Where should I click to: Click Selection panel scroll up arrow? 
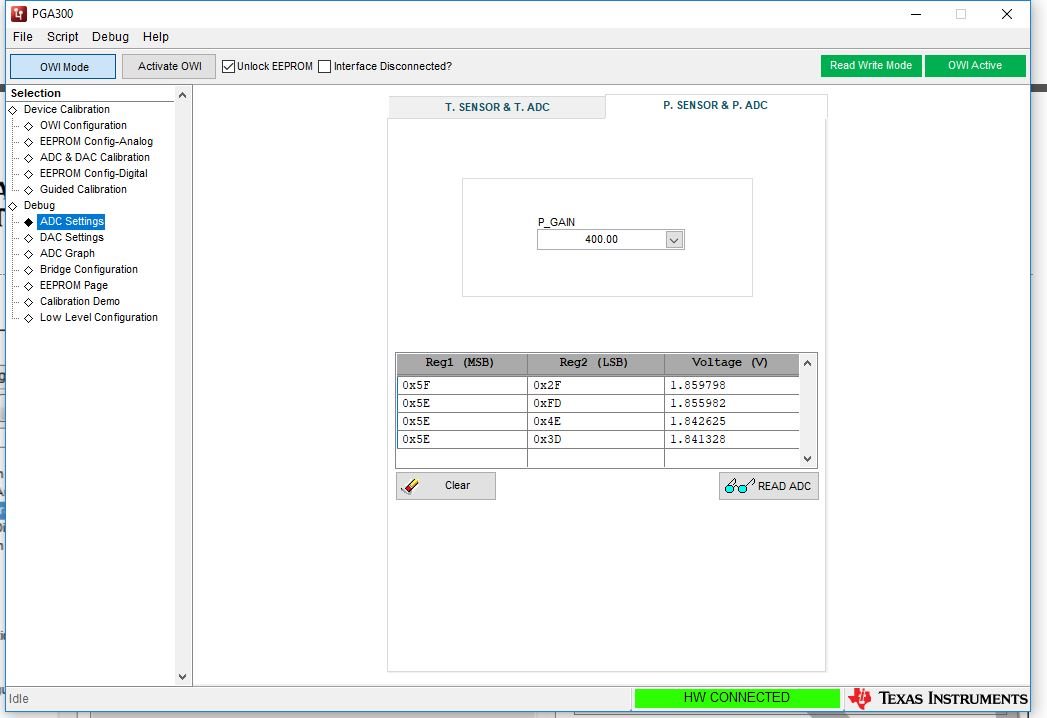[x=182, y=95]
